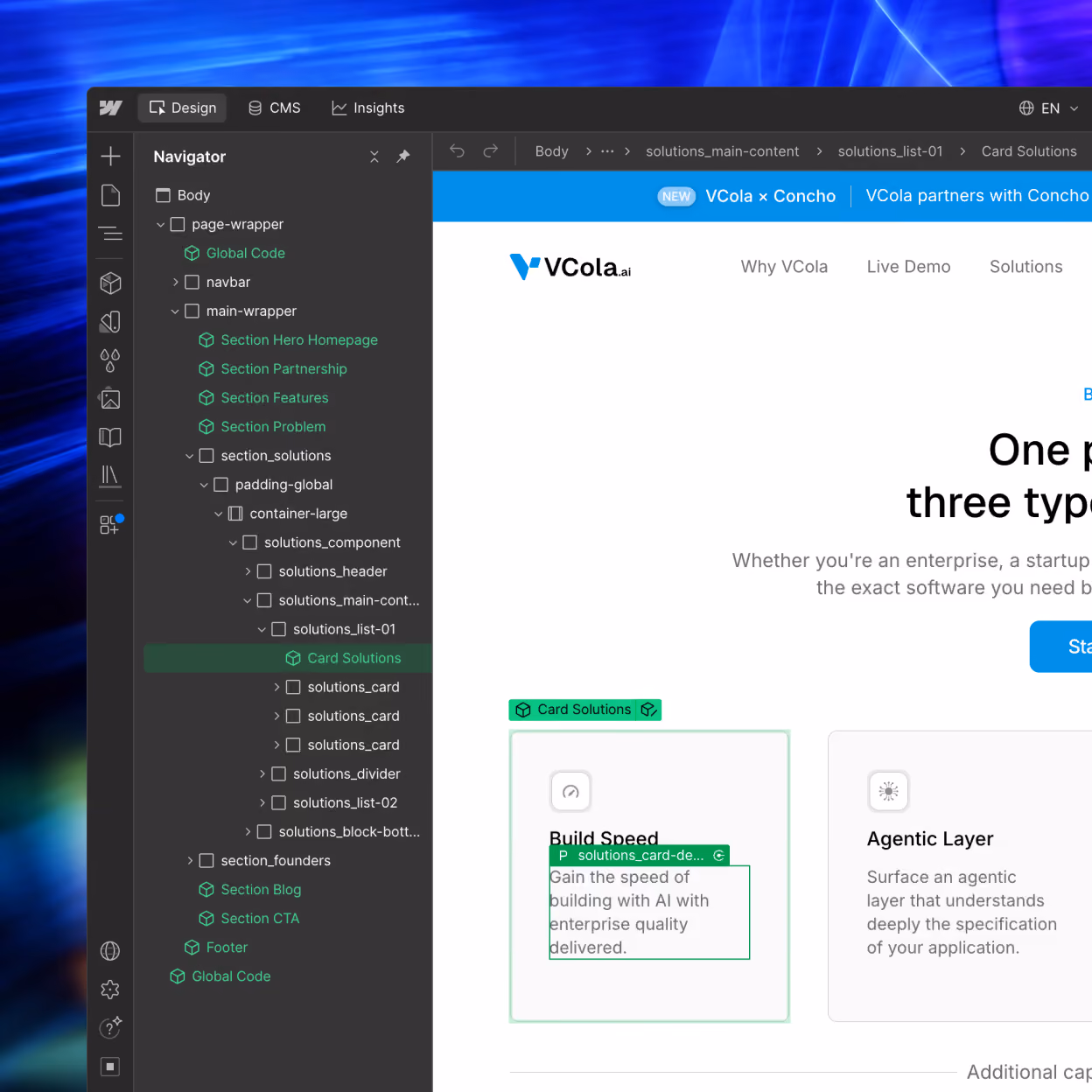
Task: Redo the last action
Action: (491, 150)
